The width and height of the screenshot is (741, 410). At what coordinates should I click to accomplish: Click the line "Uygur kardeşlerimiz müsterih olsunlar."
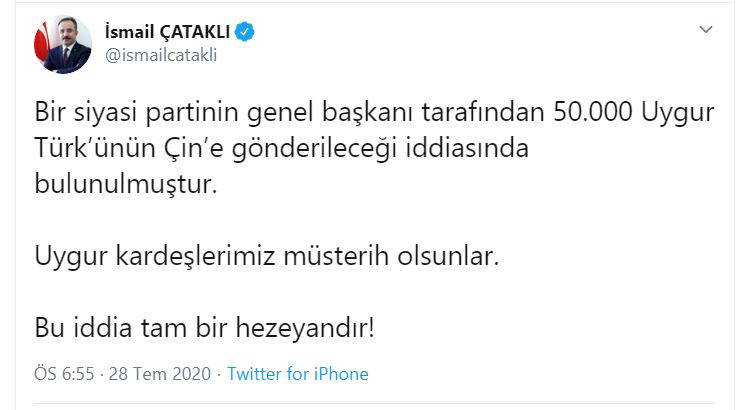(x=266, y=255)
